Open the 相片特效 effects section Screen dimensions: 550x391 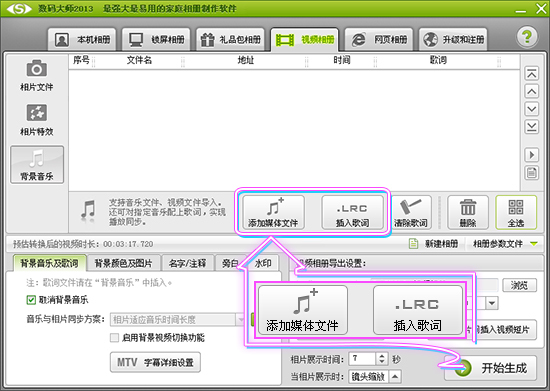coord(36,120)
